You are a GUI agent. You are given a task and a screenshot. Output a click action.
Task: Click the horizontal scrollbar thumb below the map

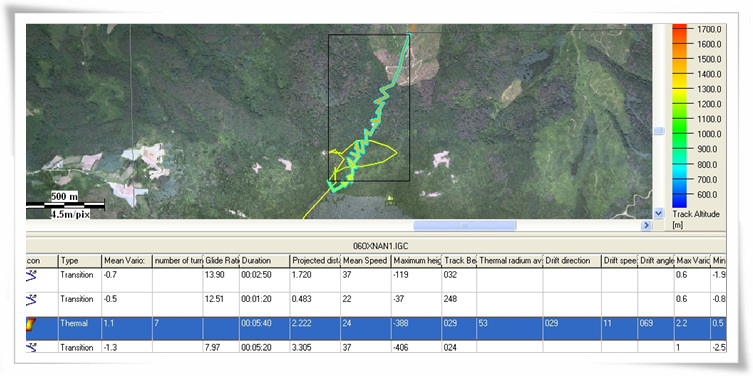tap(465, 225)
